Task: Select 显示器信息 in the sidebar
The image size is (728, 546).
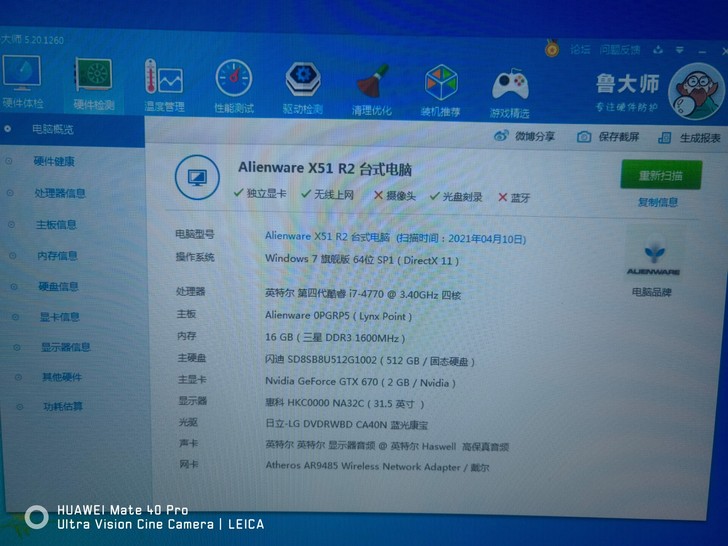Action: click(x=65, y=347)
